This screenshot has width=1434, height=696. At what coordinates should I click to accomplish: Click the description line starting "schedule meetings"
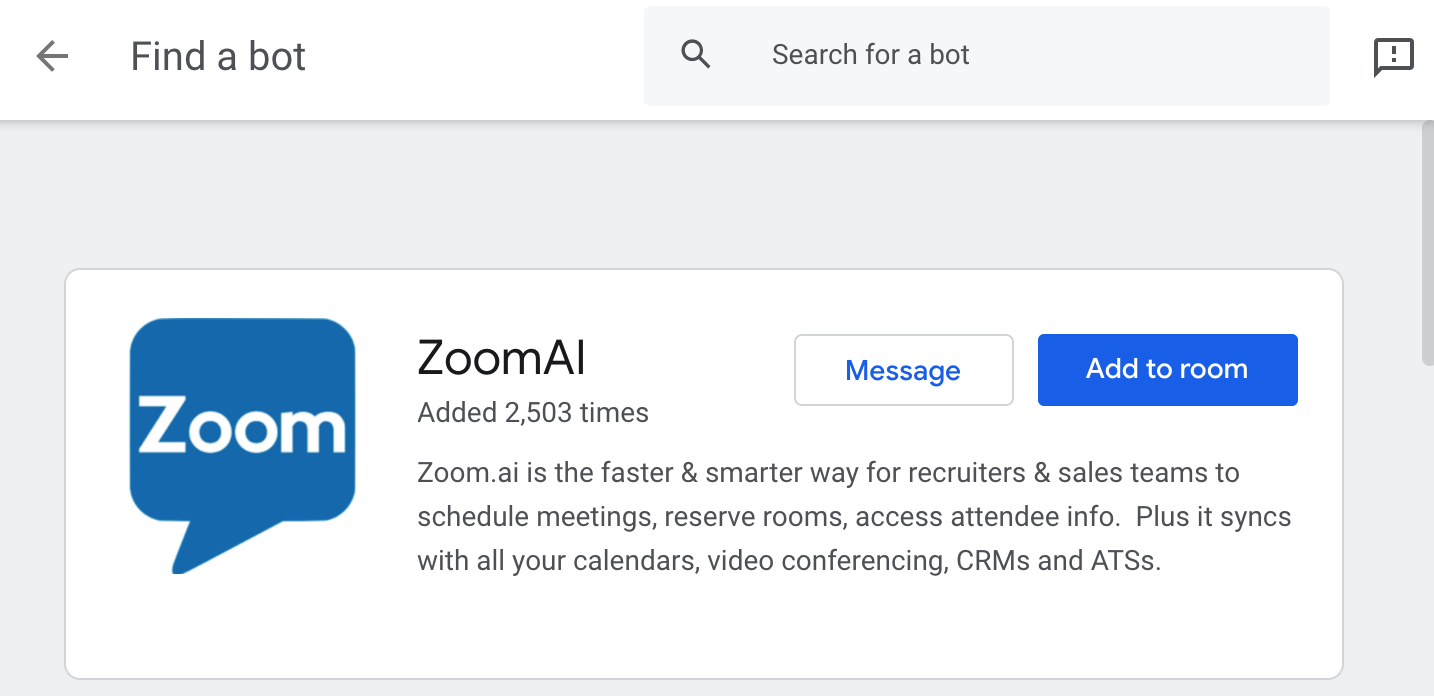pyautogui.click(x=854, y=517)
